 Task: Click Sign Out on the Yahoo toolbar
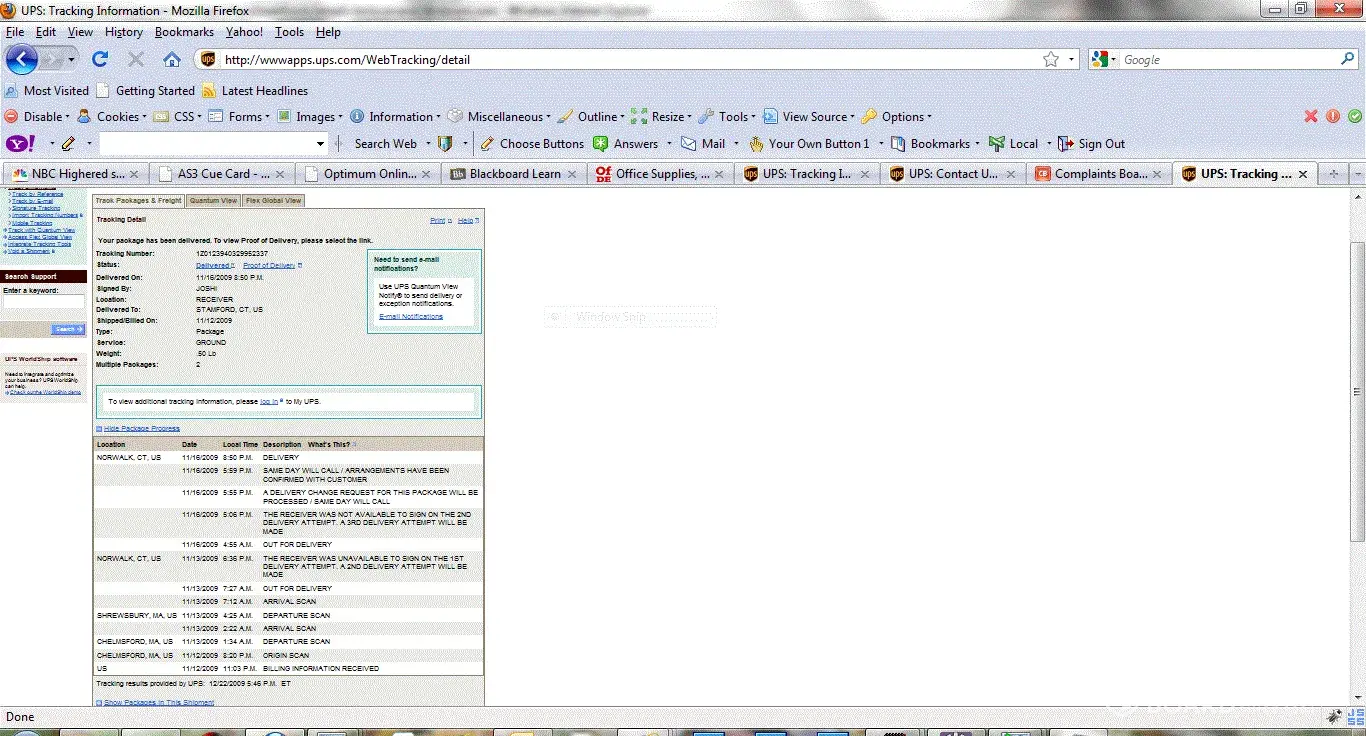tap(1092, 144)
